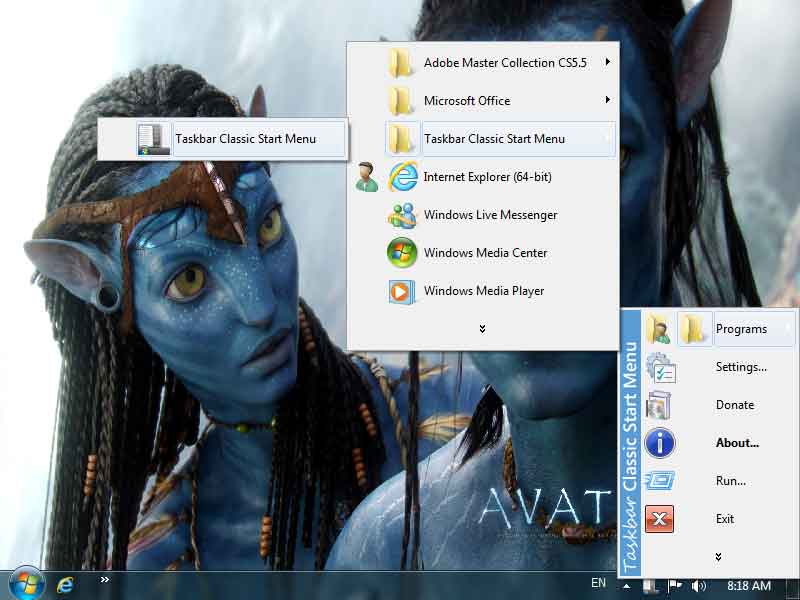Click the Windows Media Player icon
The height and width of the screenshot is (600, 800).
pyautogui.click(x=401, y=291)
